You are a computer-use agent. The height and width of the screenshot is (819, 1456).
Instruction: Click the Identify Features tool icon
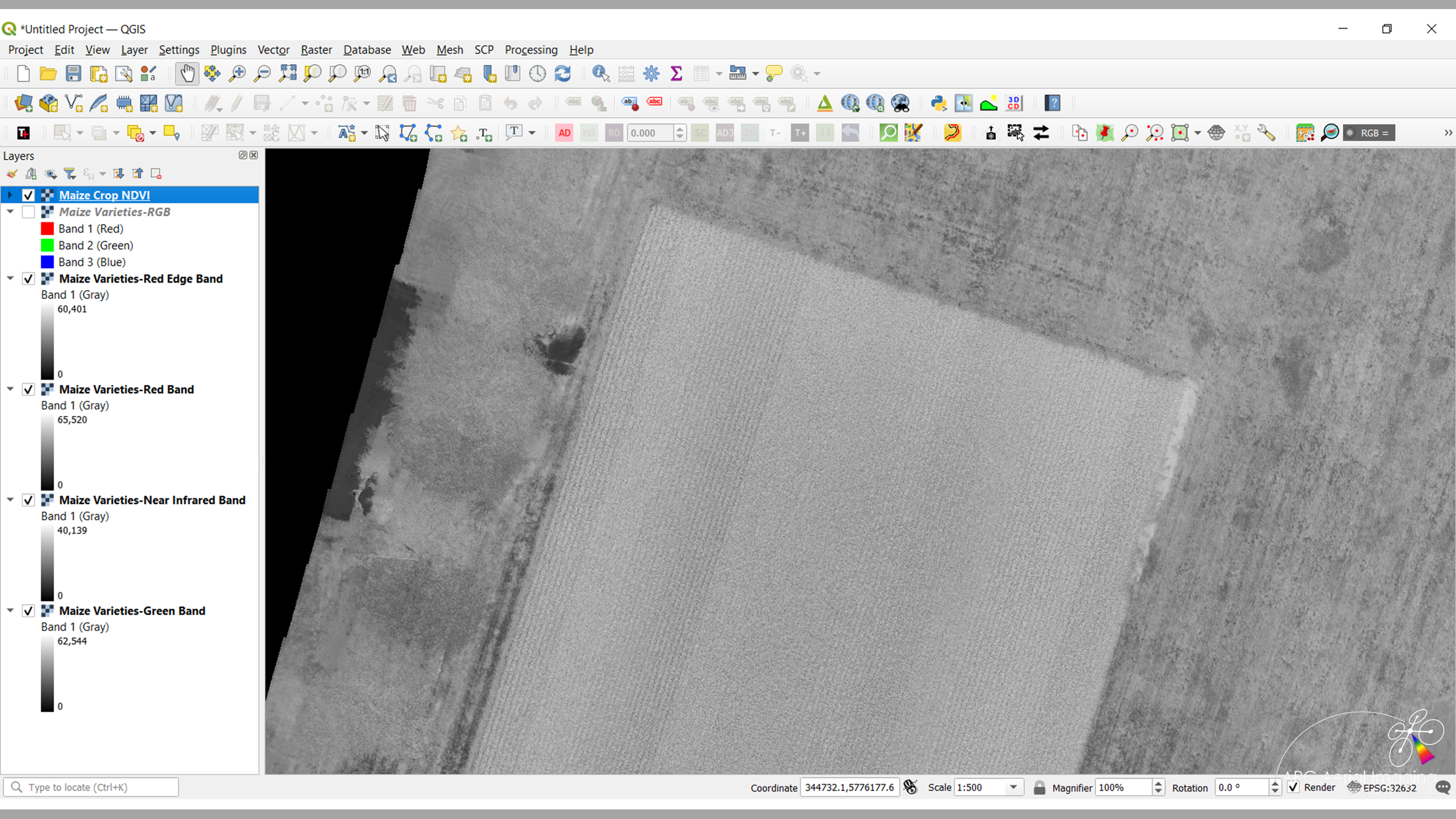pos(600,73)
